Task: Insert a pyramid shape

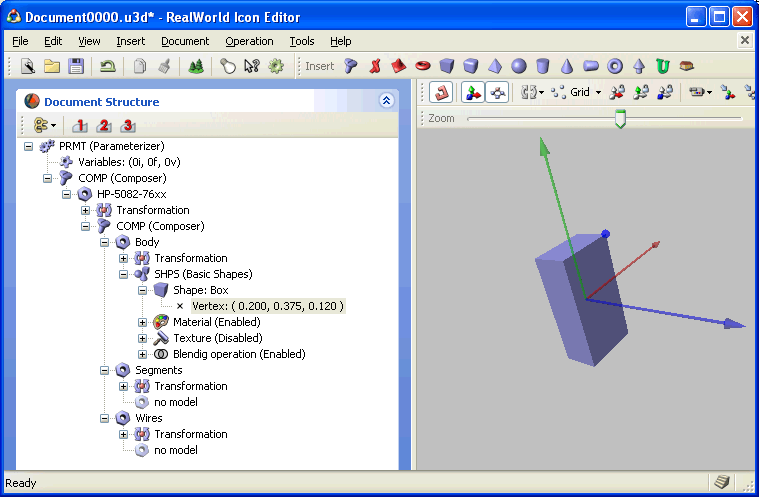Action: tap(495, 66)
